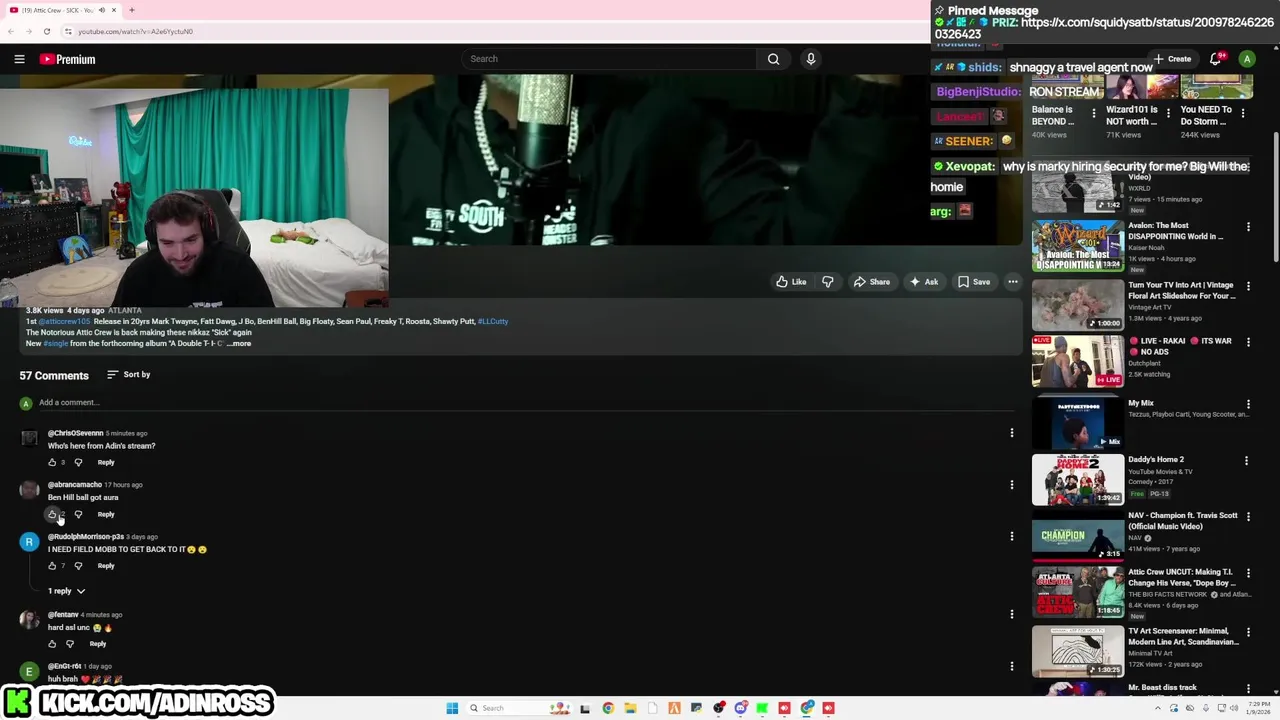Screen dimensions: 1280x720
Task: Share the video
Action: pyautogui.click(x=871, y=282)
